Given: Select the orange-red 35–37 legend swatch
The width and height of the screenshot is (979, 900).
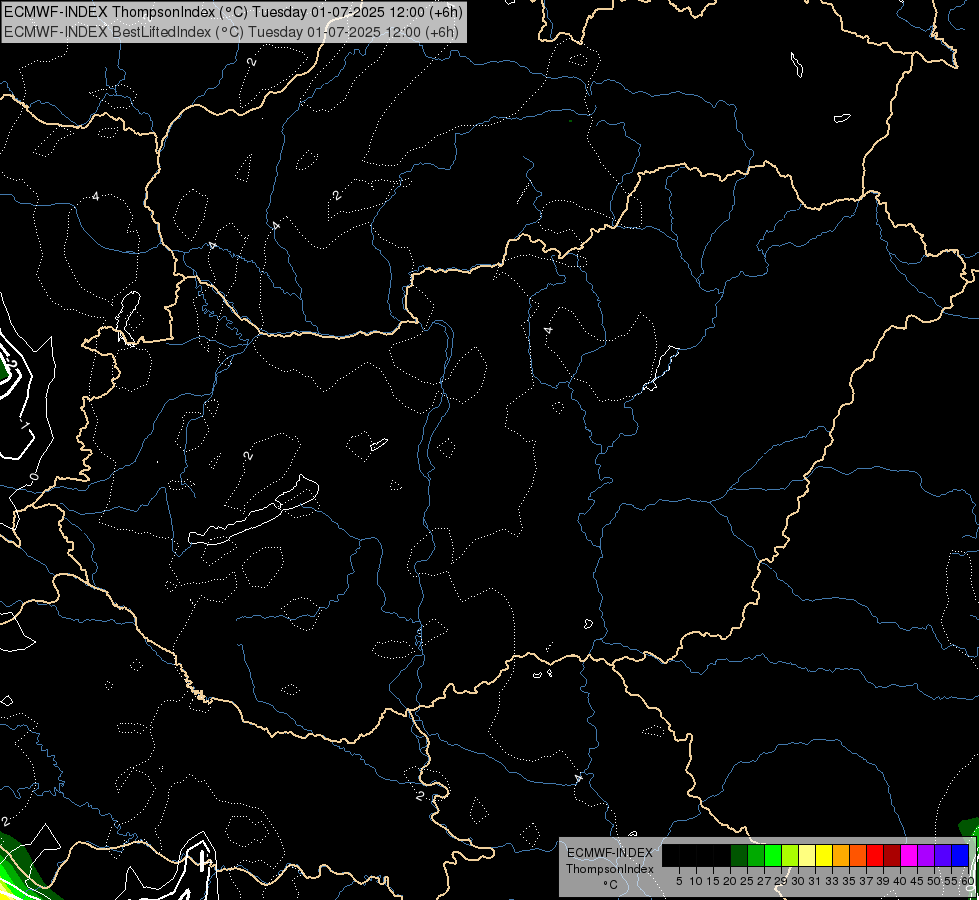Looking at the screenshot, I should (858, 856).
